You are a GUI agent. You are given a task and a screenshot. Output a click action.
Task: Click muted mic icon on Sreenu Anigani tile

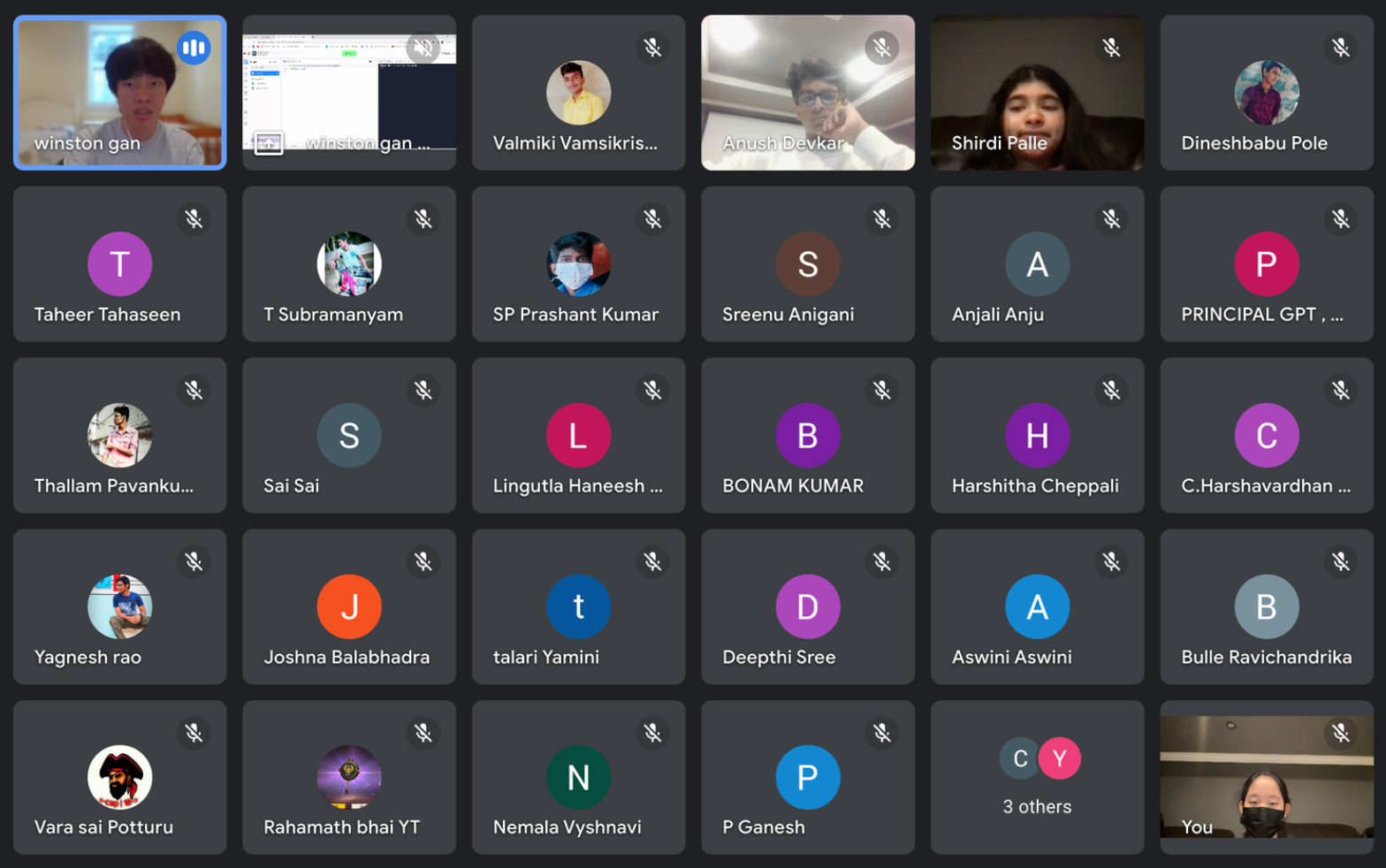(882, 219)
